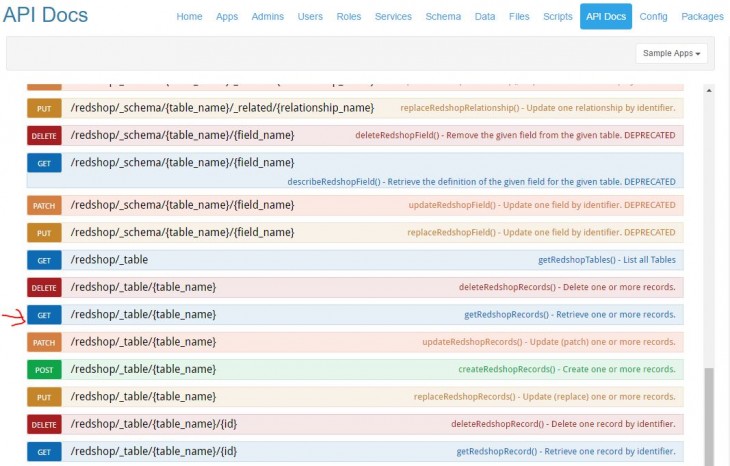This screenshot has height=466, width=730.
Task: Click PUT badge for replaceRedshopRecords
Action: coord(44,397)
